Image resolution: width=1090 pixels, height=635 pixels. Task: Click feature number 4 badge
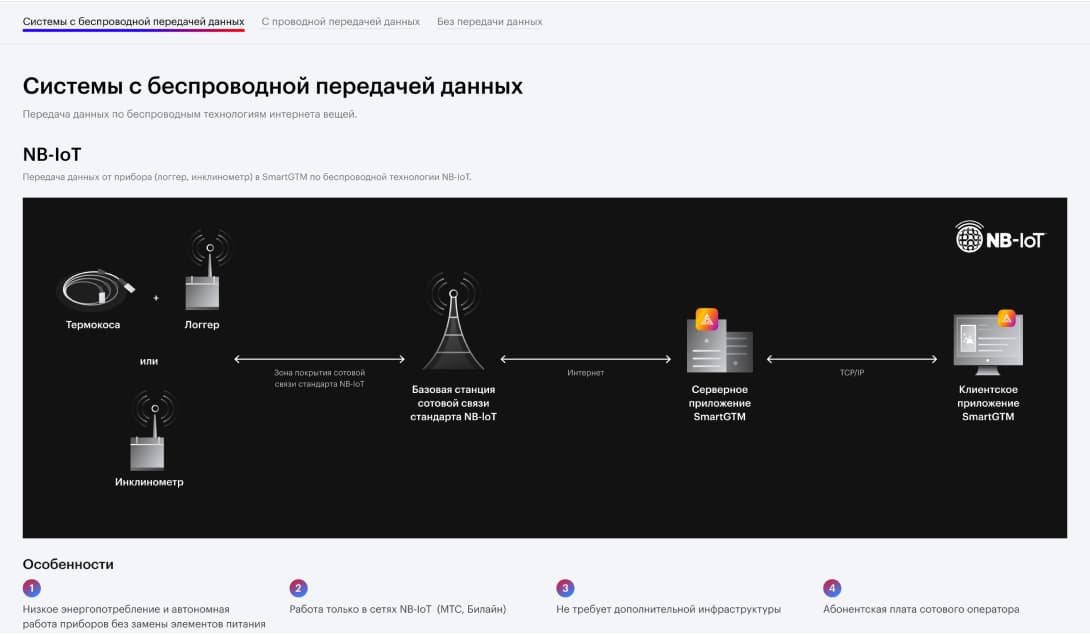point(832,588)
